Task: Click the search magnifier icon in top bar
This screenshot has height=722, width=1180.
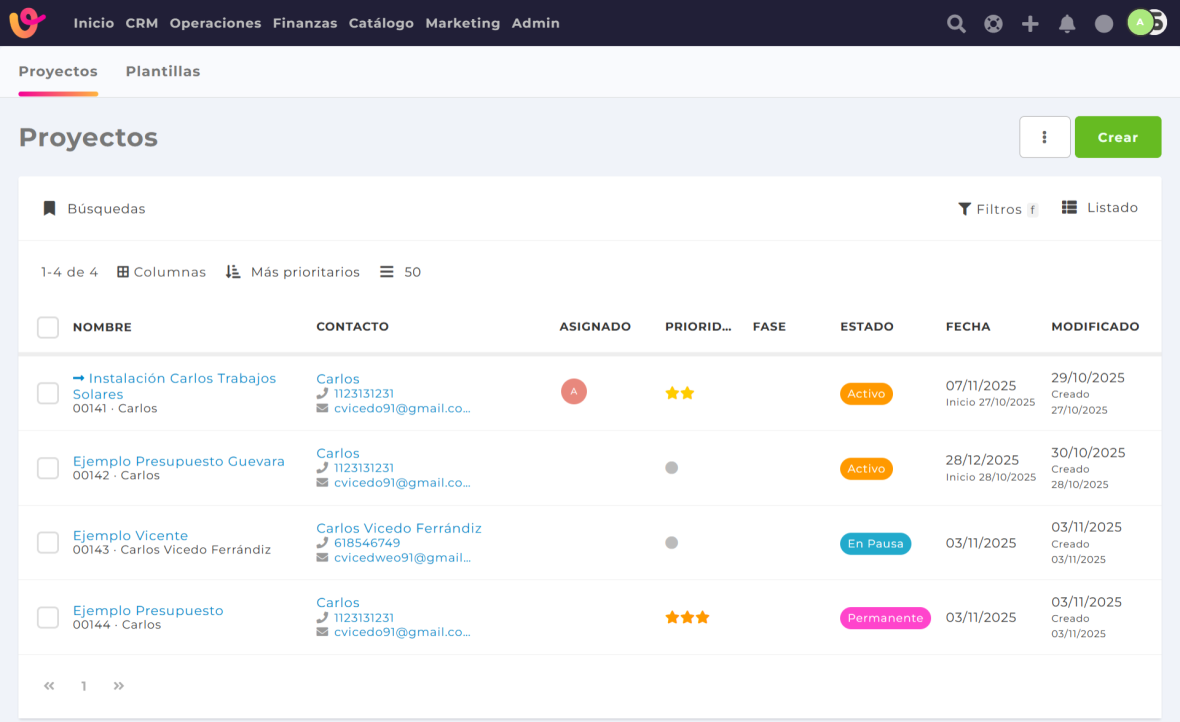Action: [956, 24]
